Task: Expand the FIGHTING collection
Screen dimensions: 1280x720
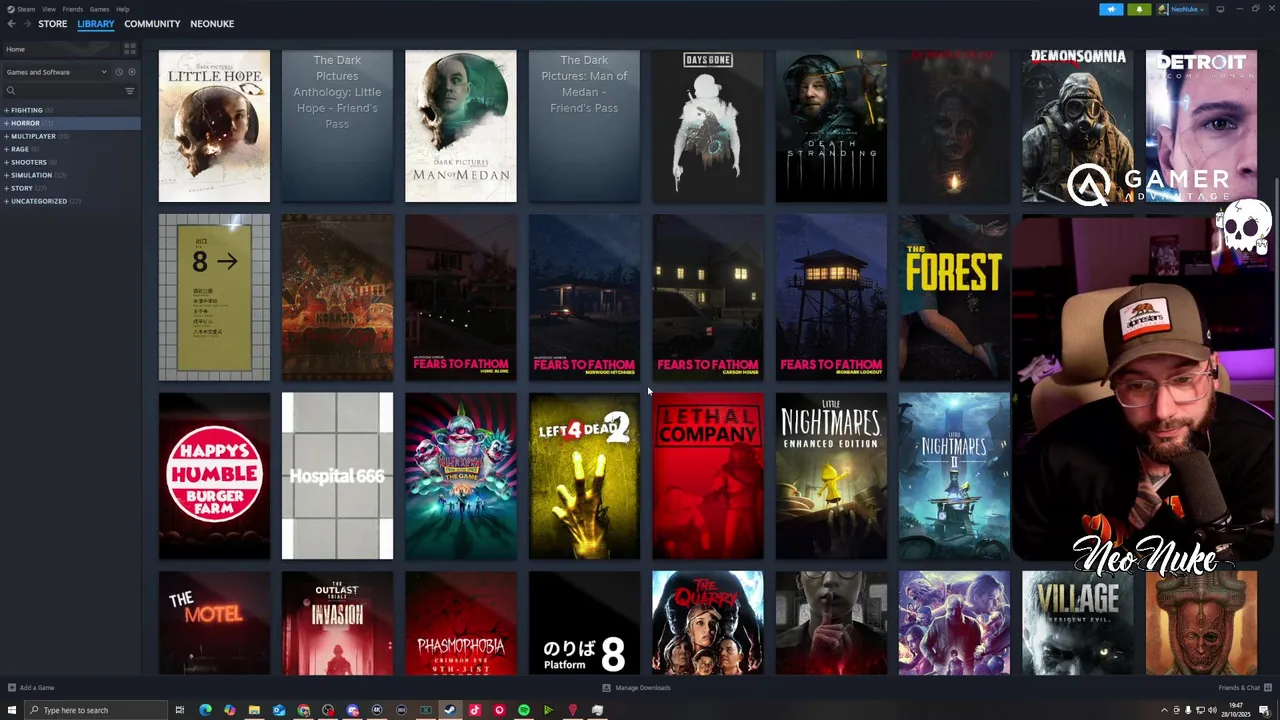Action: (x=7, y=110)
